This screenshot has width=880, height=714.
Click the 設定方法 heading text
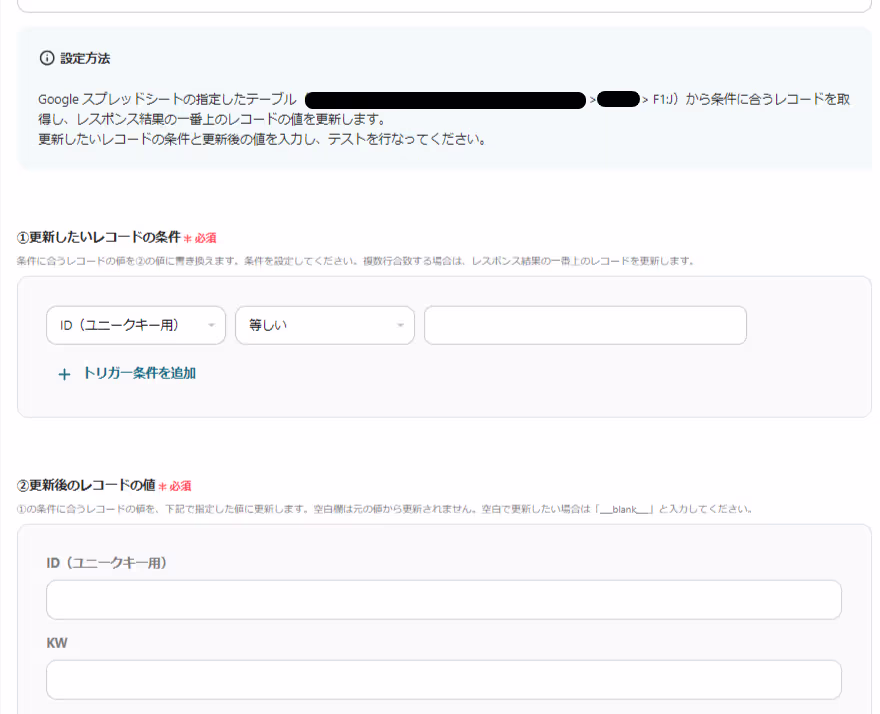coord(85,58)
